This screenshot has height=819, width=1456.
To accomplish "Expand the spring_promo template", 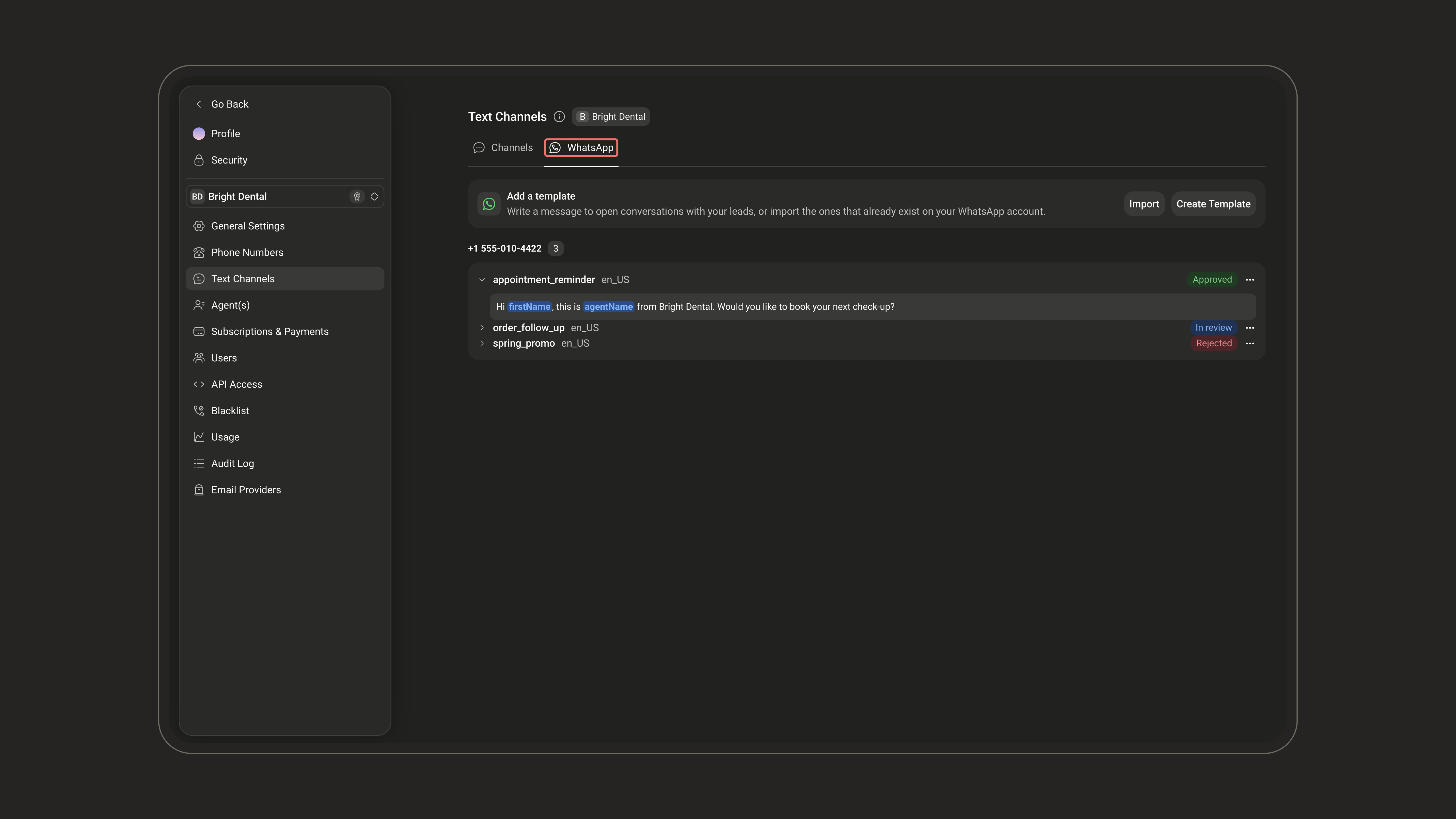I will pos(482,343).
